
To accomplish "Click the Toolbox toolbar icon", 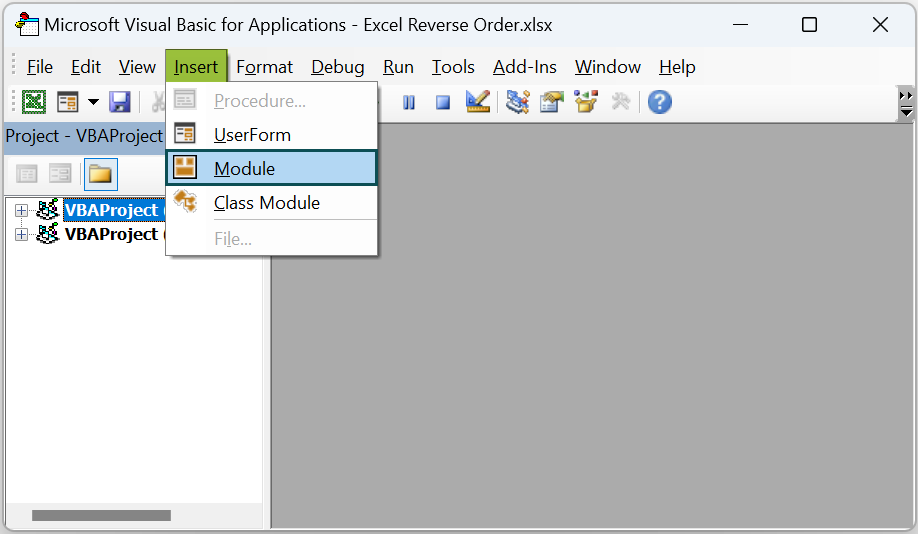I will pos(621,102).
